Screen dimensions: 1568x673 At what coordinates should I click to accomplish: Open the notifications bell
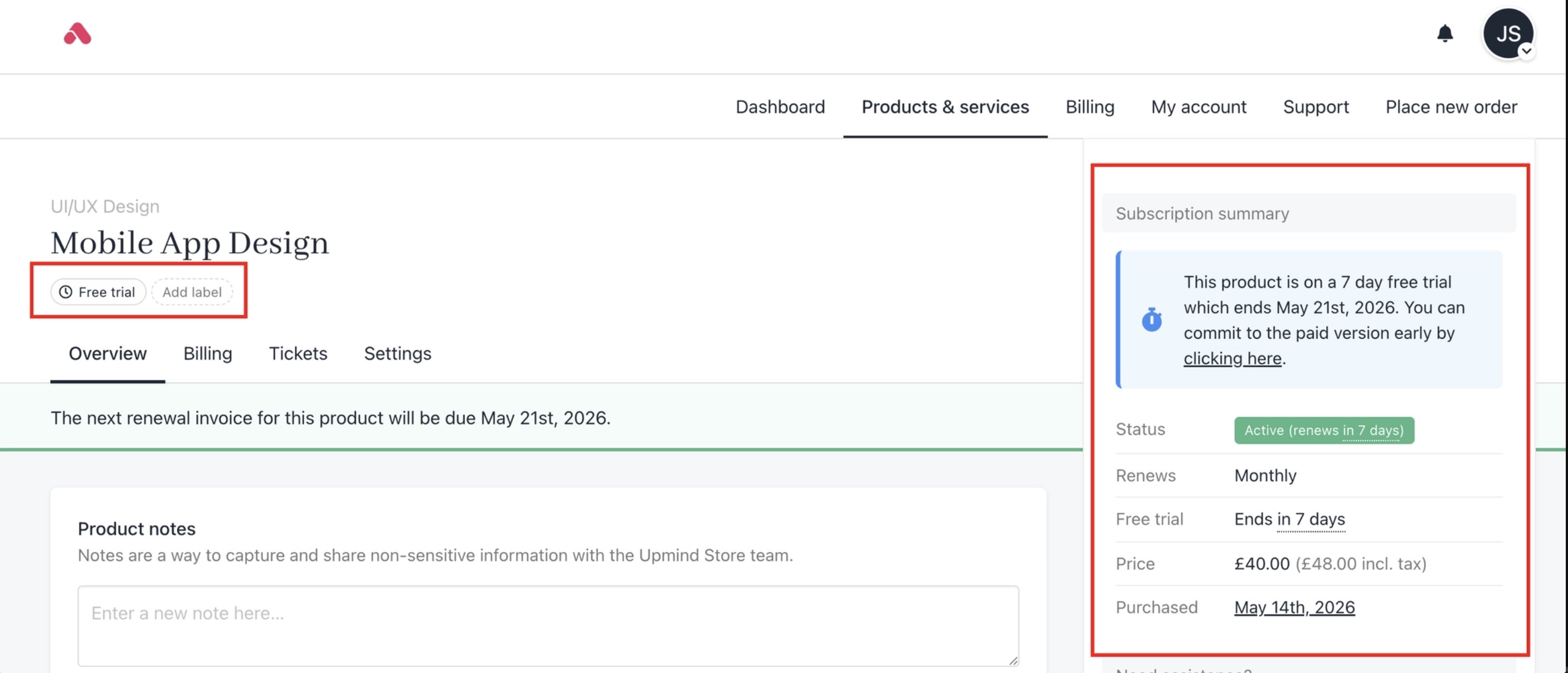pos(1444,33)
